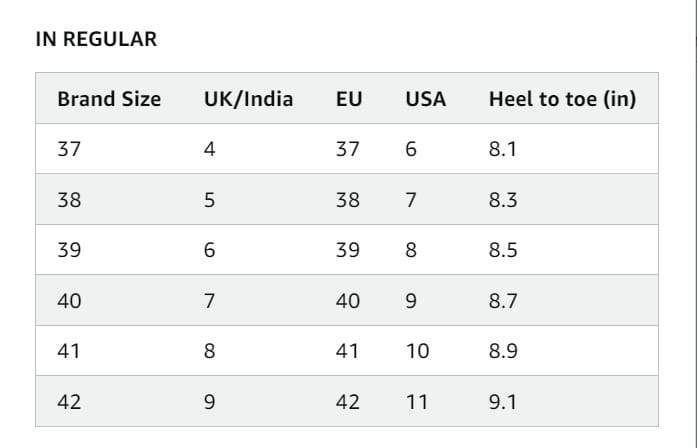
Task: Click the Heel to toe (in) header
Action: (x=562, y=99)
